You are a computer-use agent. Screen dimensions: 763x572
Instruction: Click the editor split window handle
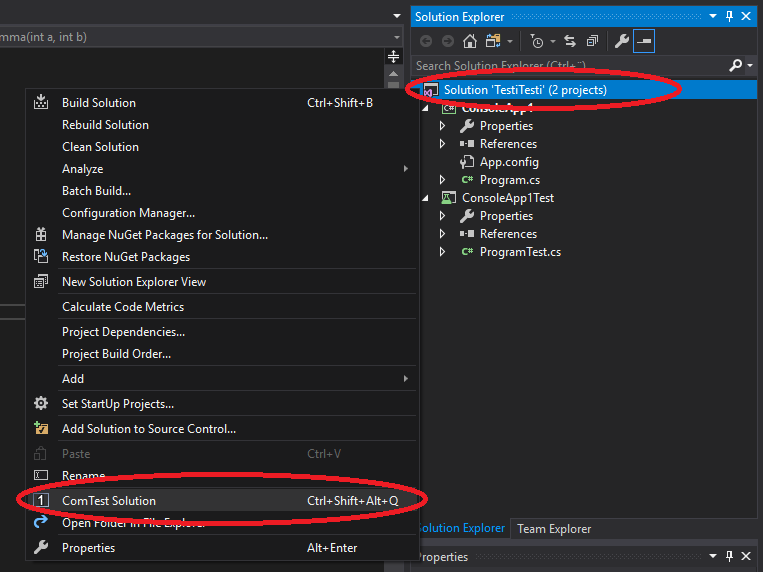[x=394, y=56]
